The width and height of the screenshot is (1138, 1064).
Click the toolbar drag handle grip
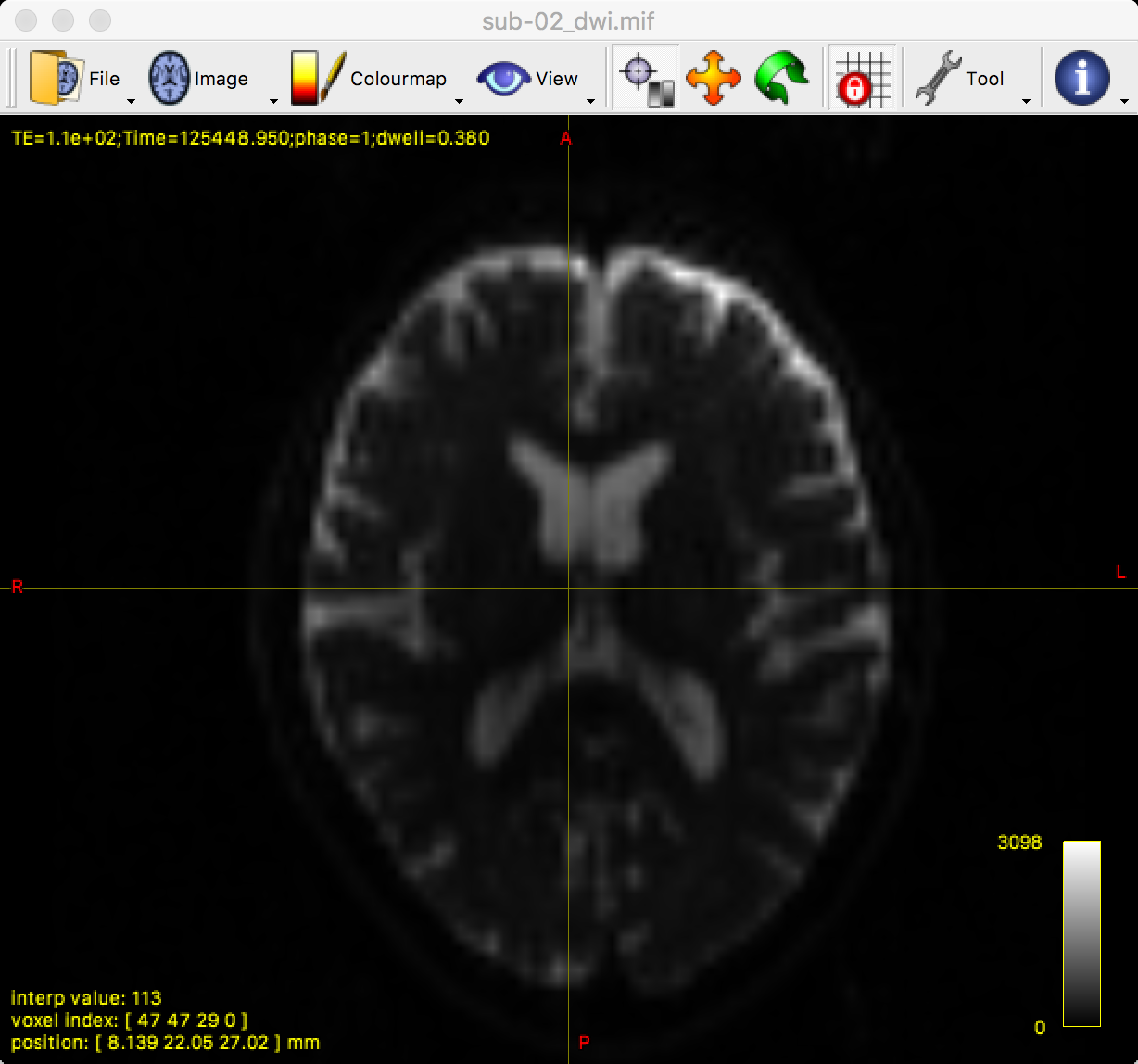[x=10, y=78]
